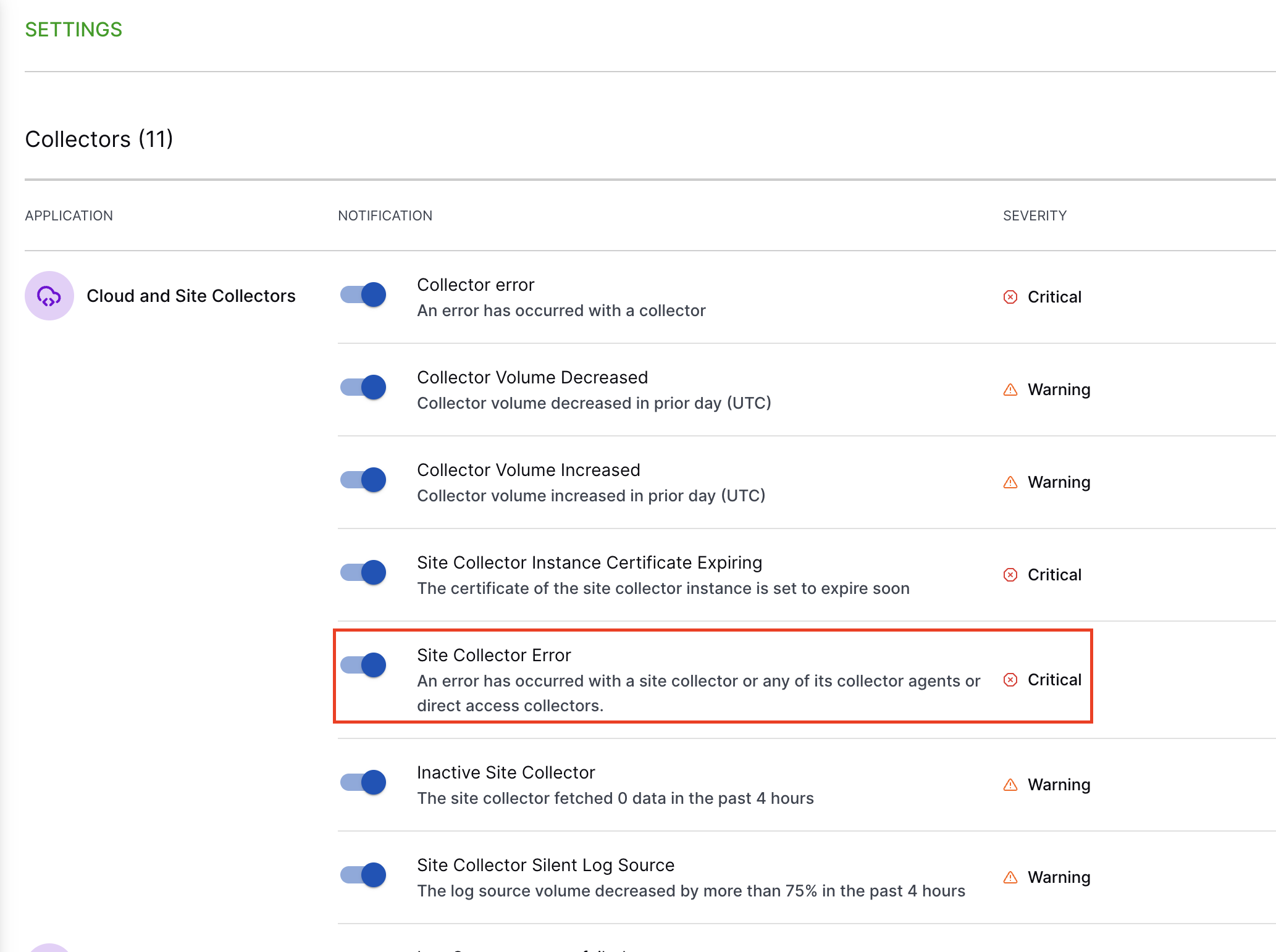This screenshot has height=952, width=1276.
Task: Click 'decreased by more than 75%' description
Action: 690,891
